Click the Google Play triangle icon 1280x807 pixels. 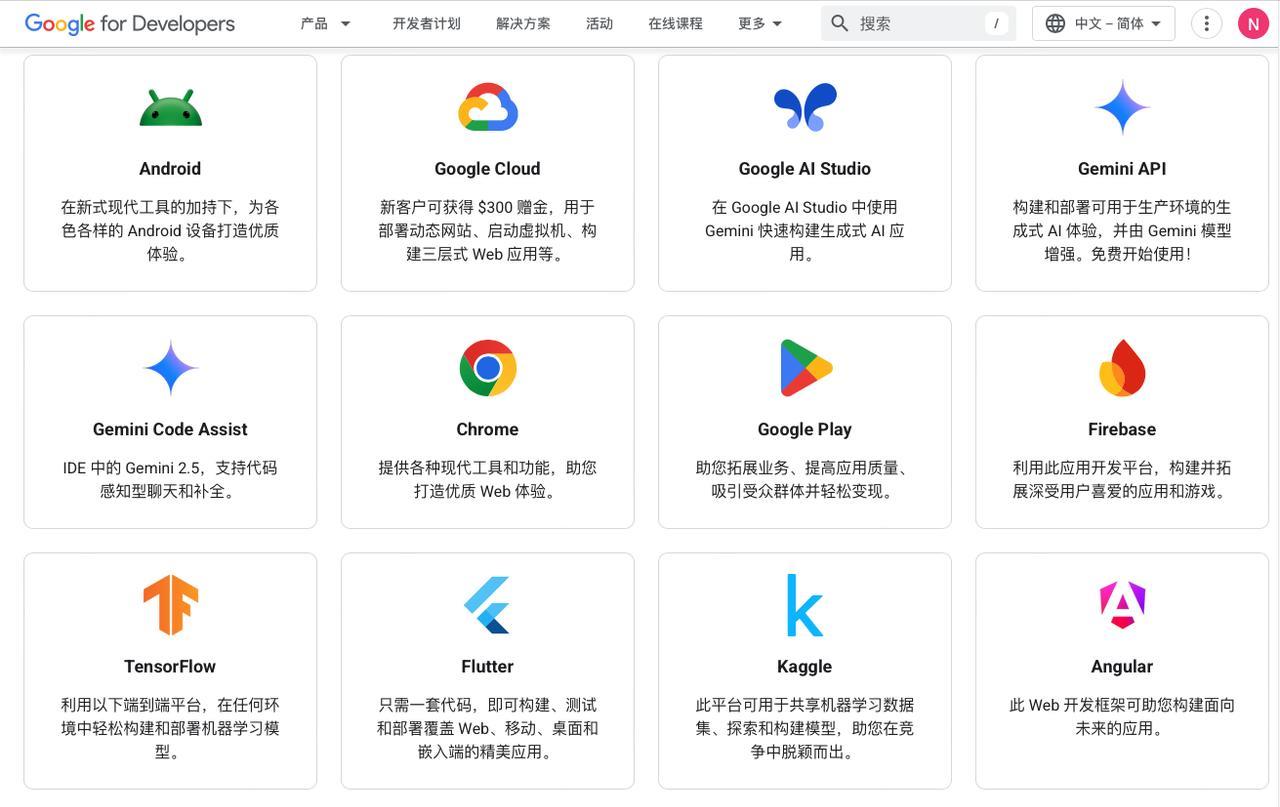805,368
